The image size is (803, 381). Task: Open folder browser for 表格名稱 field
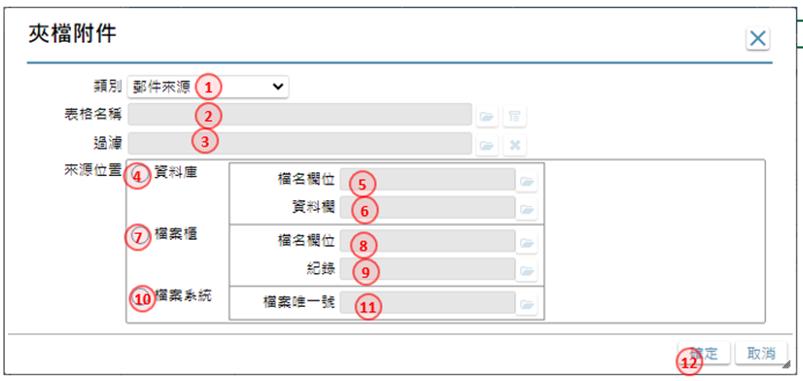tap(487, 117)
